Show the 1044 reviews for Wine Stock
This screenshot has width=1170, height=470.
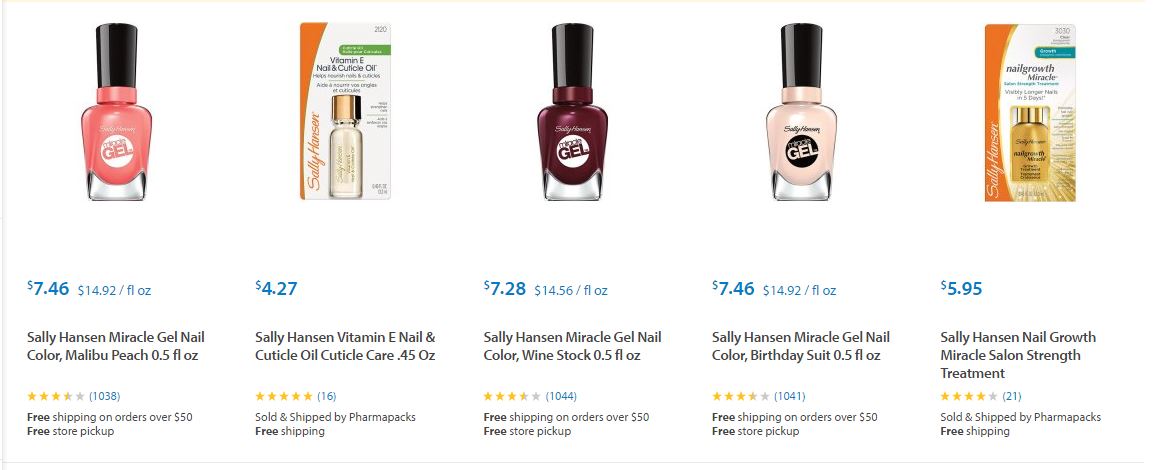pyautogui.click(x=561, y=396)
